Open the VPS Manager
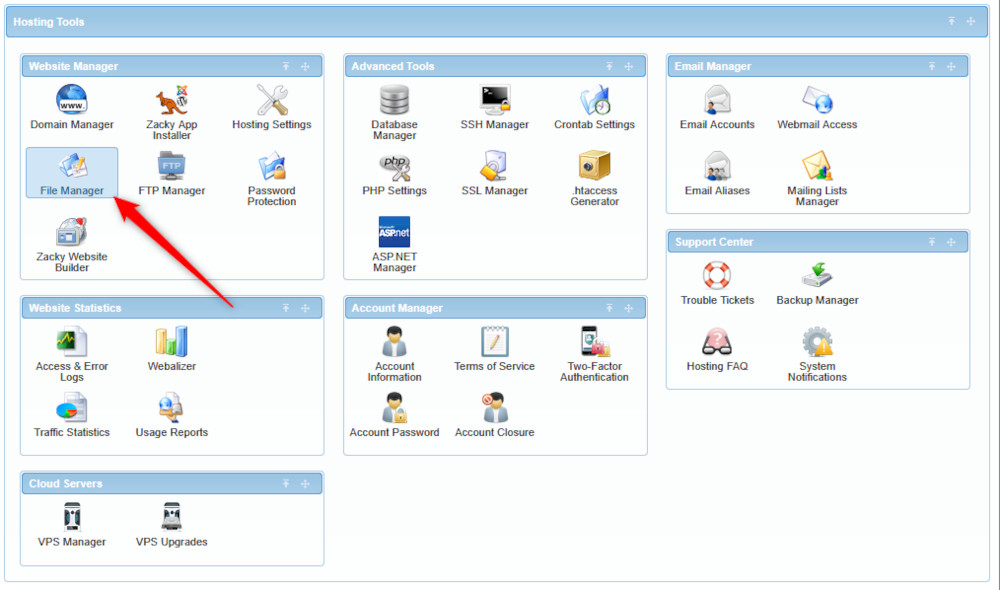Viewport: 1000px width, 590px height. click(71, 518)
